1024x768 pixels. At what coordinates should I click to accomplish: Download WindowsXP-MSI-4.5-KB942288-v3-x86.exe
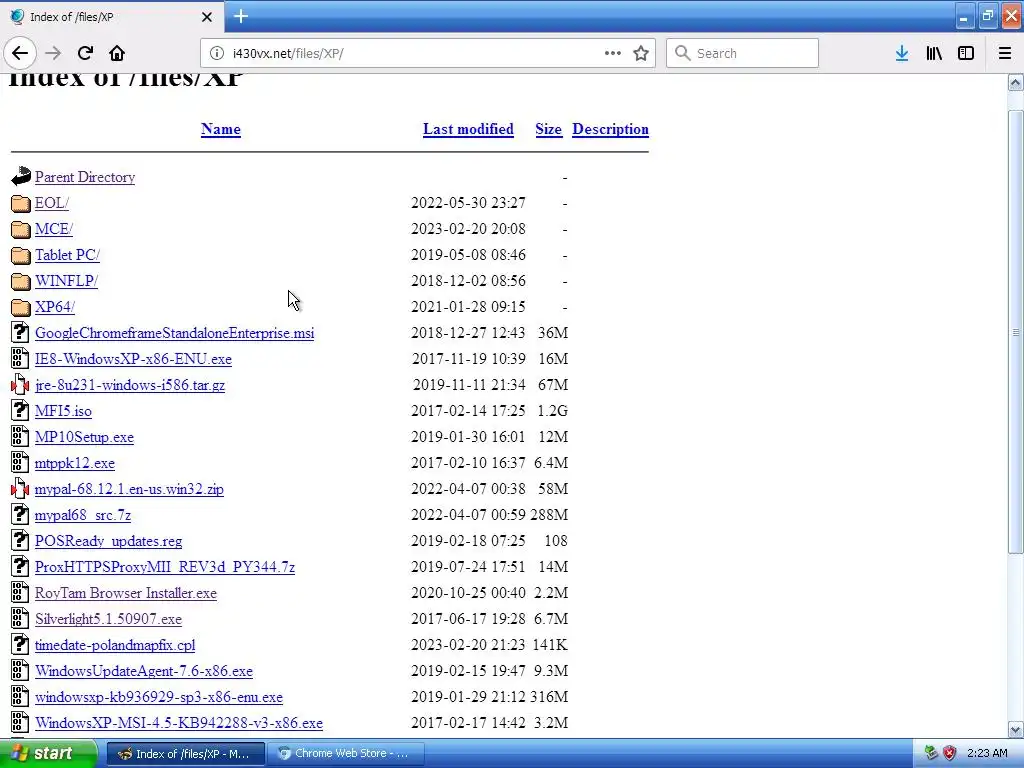click(x=179, y=723)
